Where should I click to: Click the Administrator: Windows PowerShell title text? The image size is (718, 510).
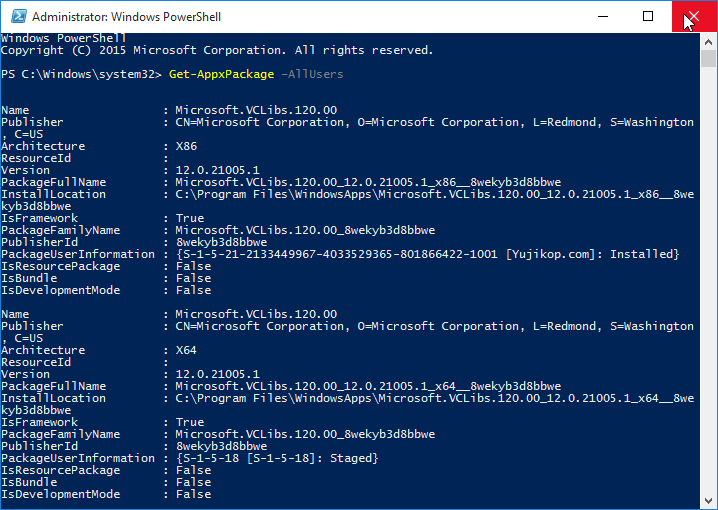[x=126, y=17]
